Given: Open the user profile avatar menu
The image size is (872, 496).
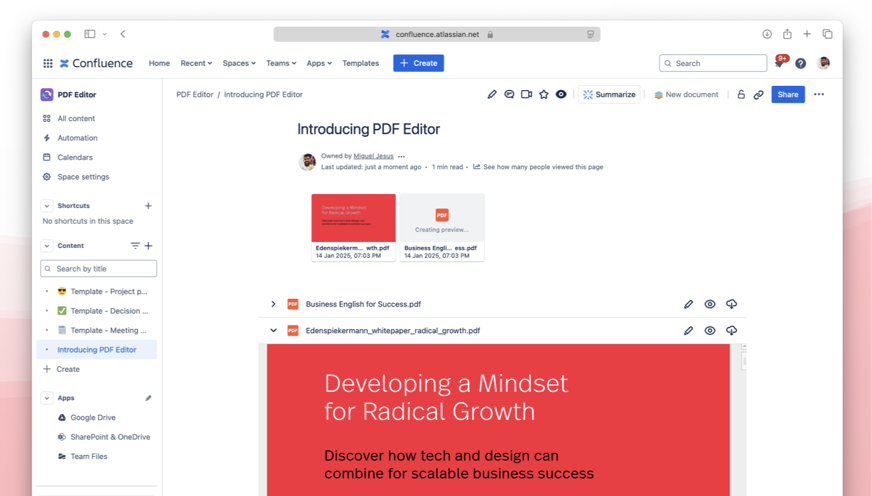Looking at the screenshot, I should point(824,63).
